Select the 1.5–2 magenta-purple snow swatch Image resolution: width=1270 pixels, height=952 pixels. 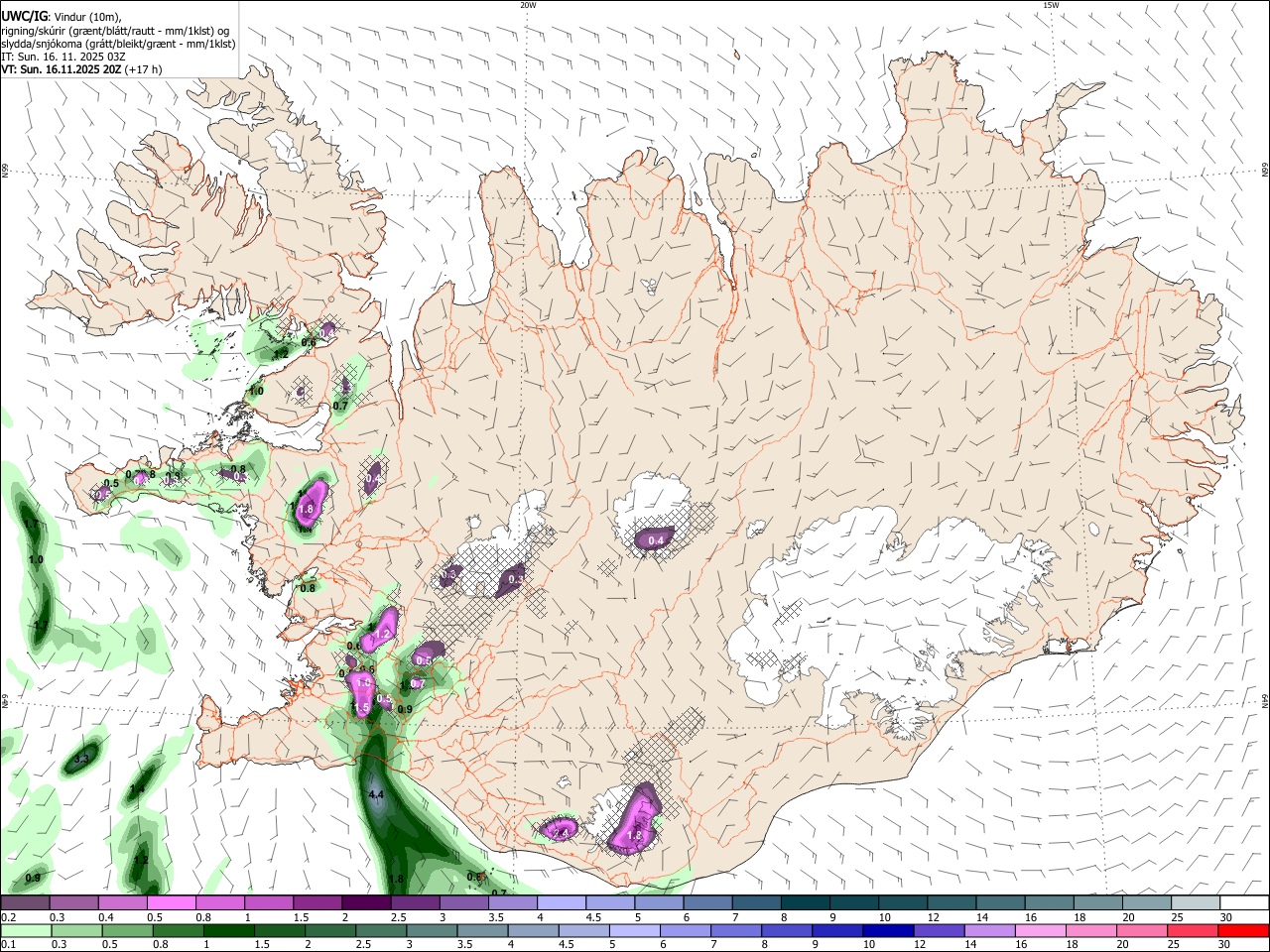(317, 903)
